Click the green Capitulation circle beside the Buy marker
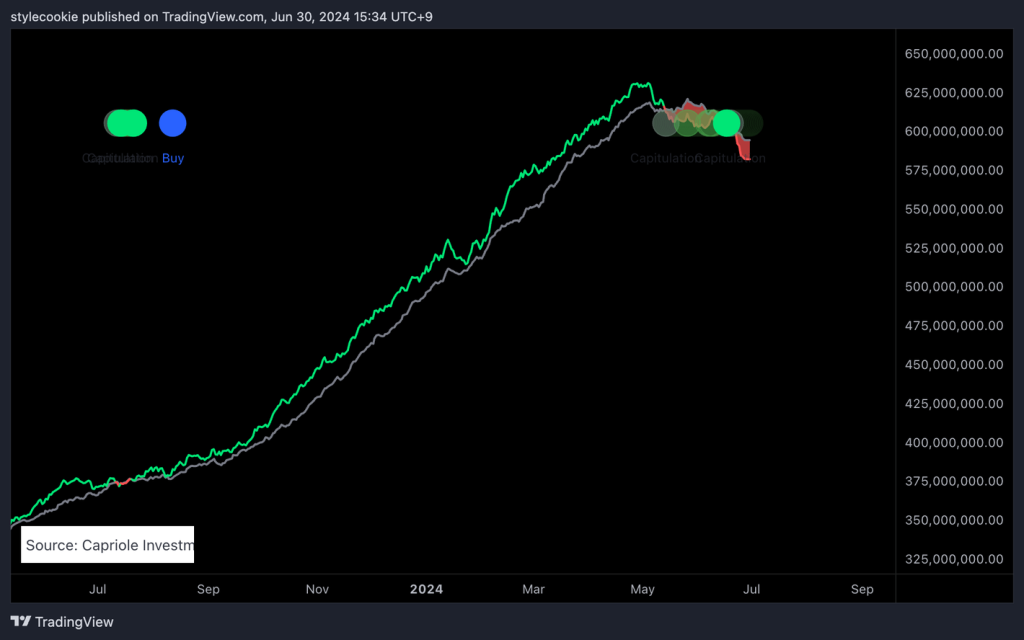Image resolution: width=1024 pixels, height=640 pixels. coord(127,123)
